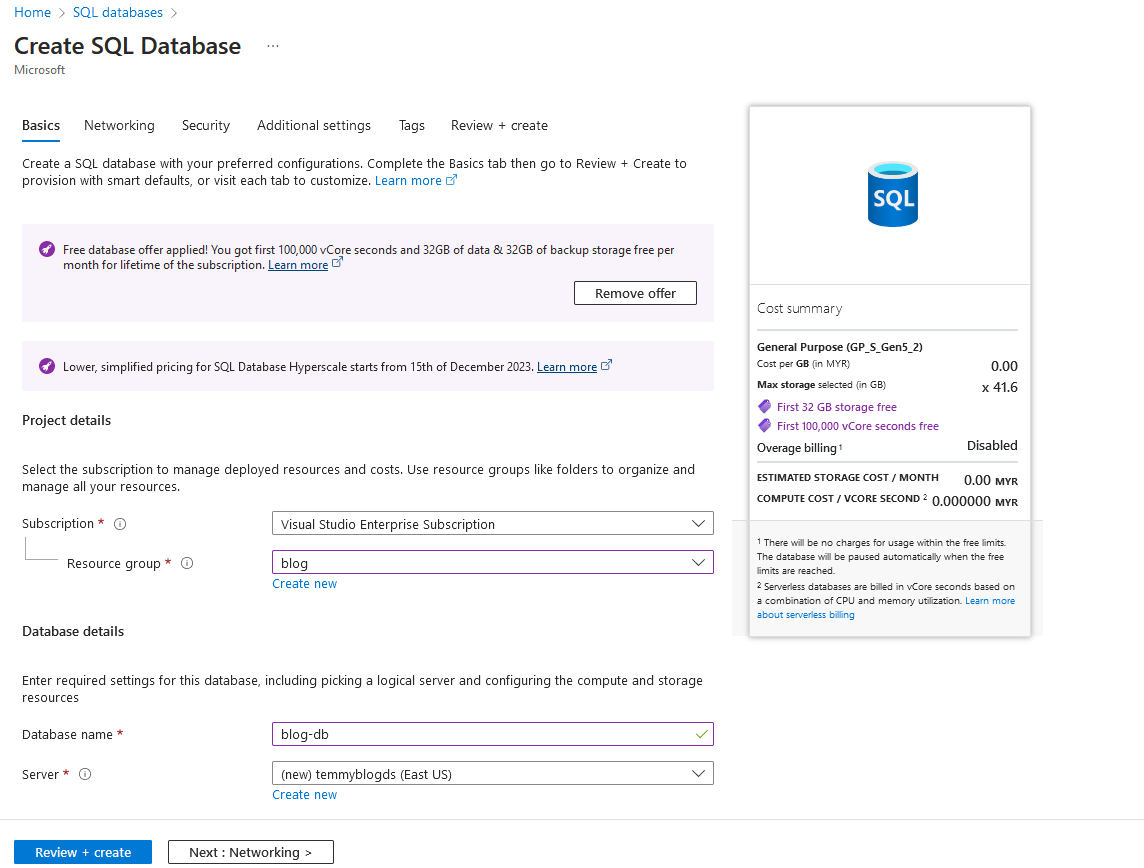Click the Subscription info icon
Image resolution: width=1144 pixels, height=868 pixels.
coord(120,524)
